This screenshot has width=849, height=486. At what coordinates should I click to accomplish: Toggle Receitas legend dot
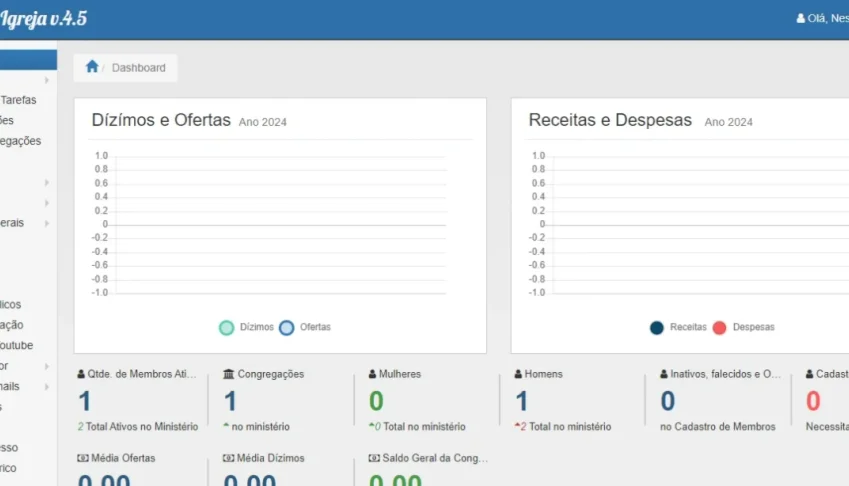pos(657,327)
